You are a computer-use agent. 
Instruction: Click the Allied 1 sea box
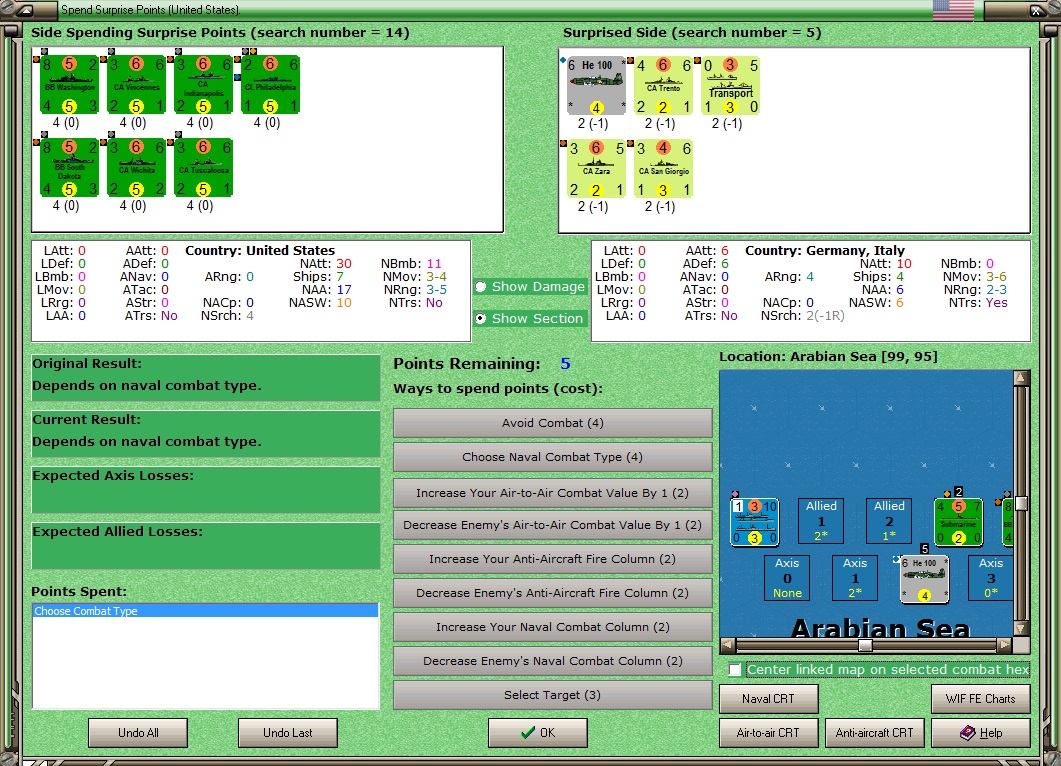(x=821, y=520)
